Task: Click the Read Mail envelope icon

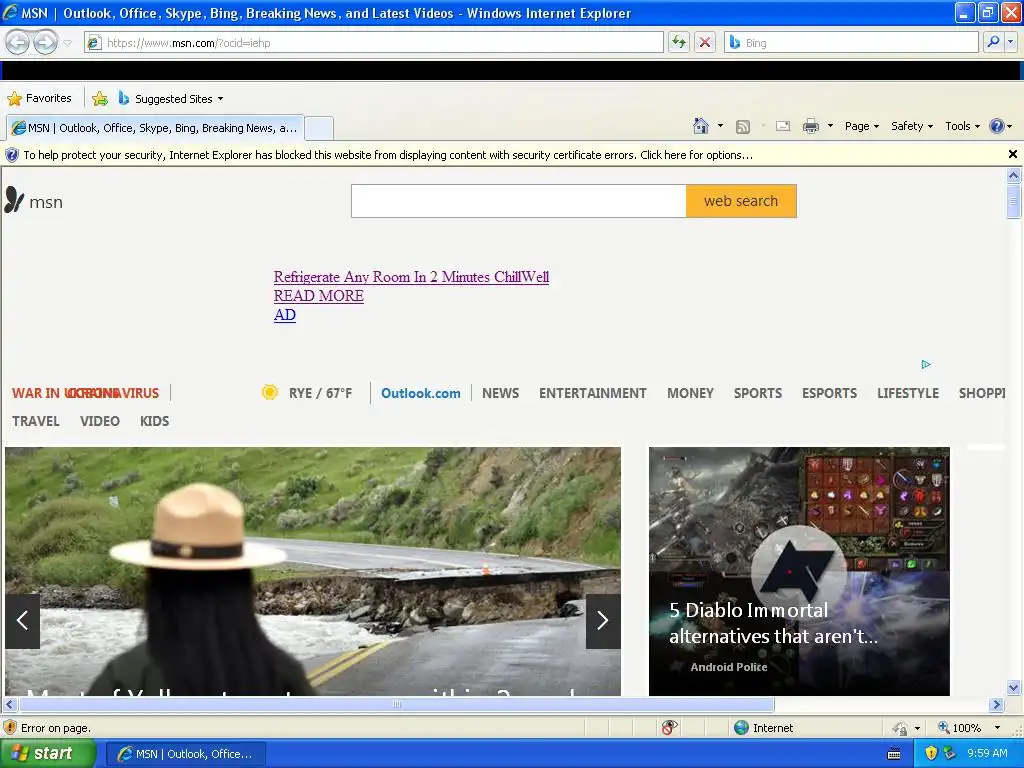Action: pyautogui.click(x=783, y=126)
